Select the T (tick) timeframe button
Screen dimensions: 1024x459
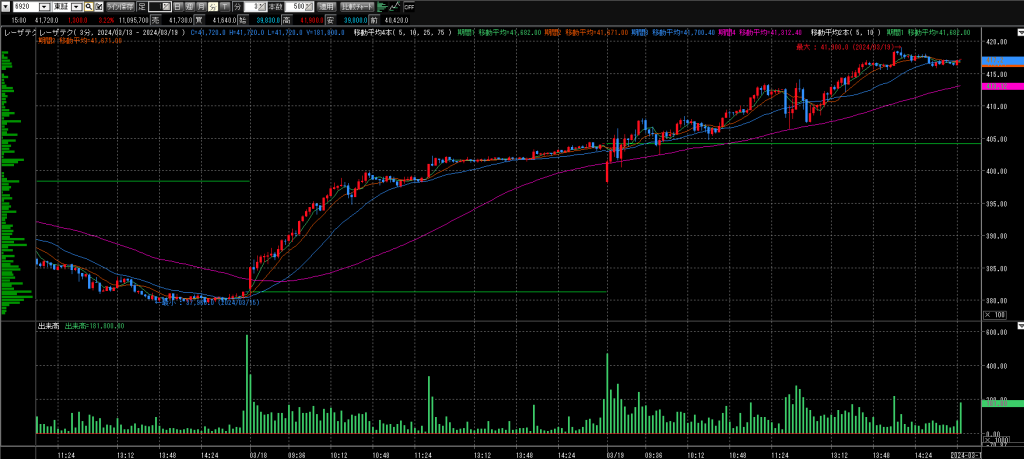tap(224, 6)
